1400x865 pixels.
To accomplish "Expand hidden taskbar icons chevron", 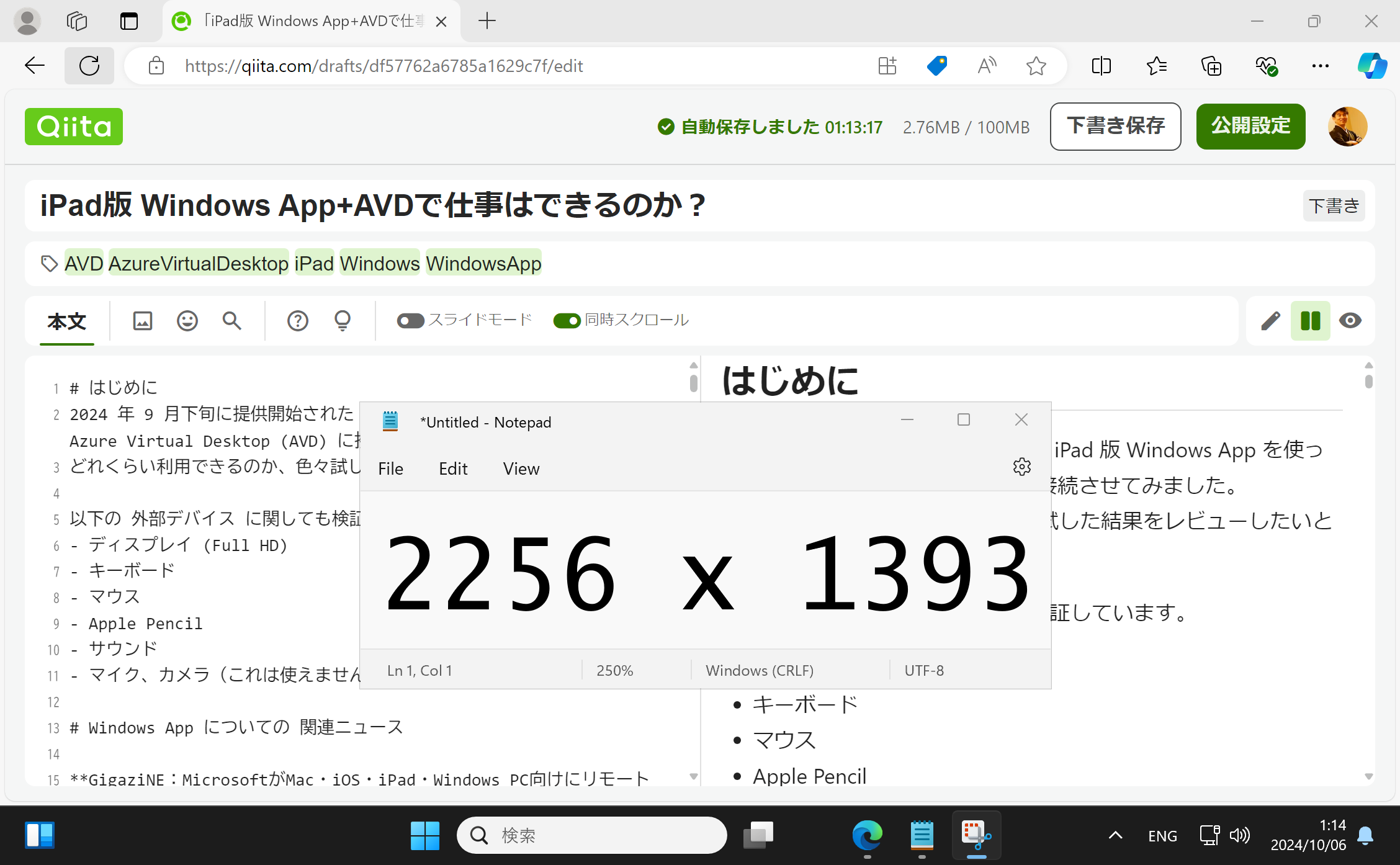I will [x=1115, y=835].
